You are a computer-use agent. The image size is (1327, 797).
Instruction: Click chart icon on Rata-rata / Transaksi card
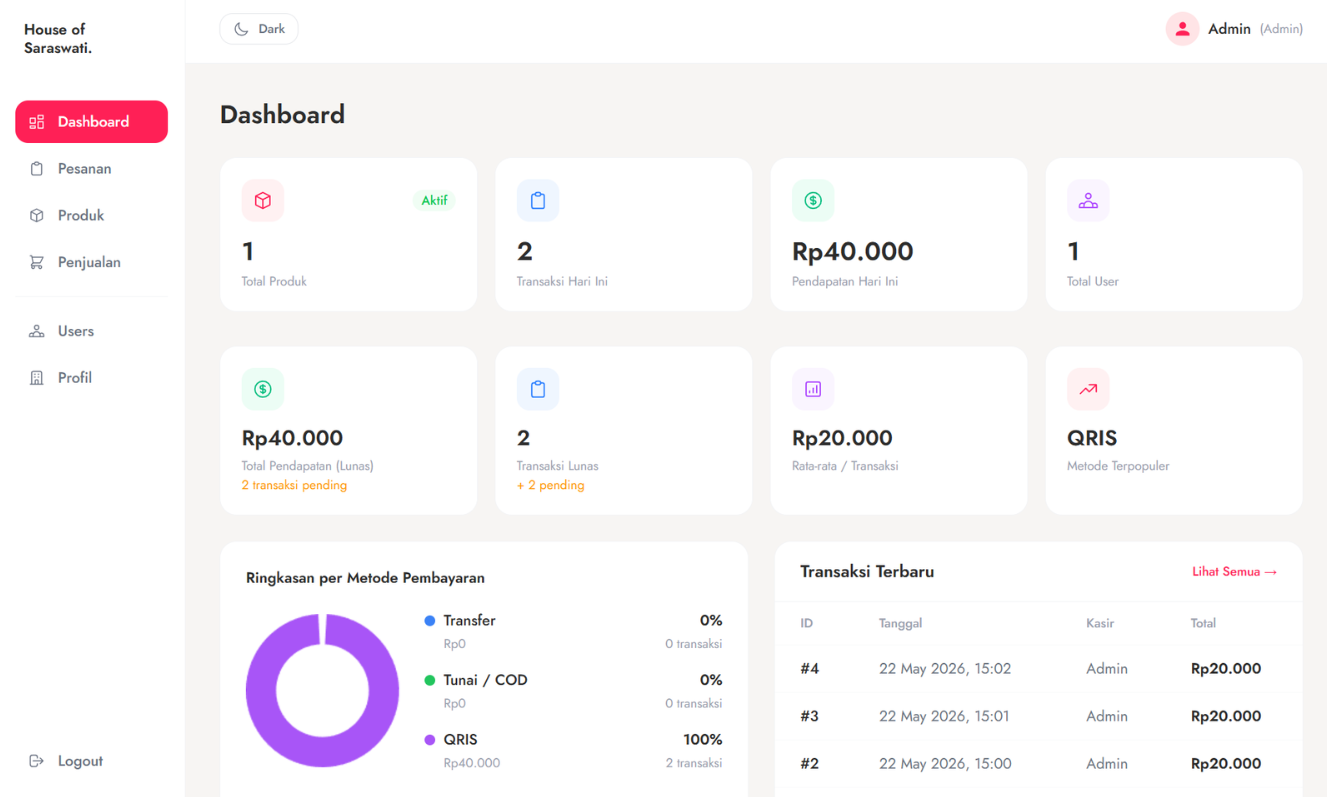tap(813, 389)
